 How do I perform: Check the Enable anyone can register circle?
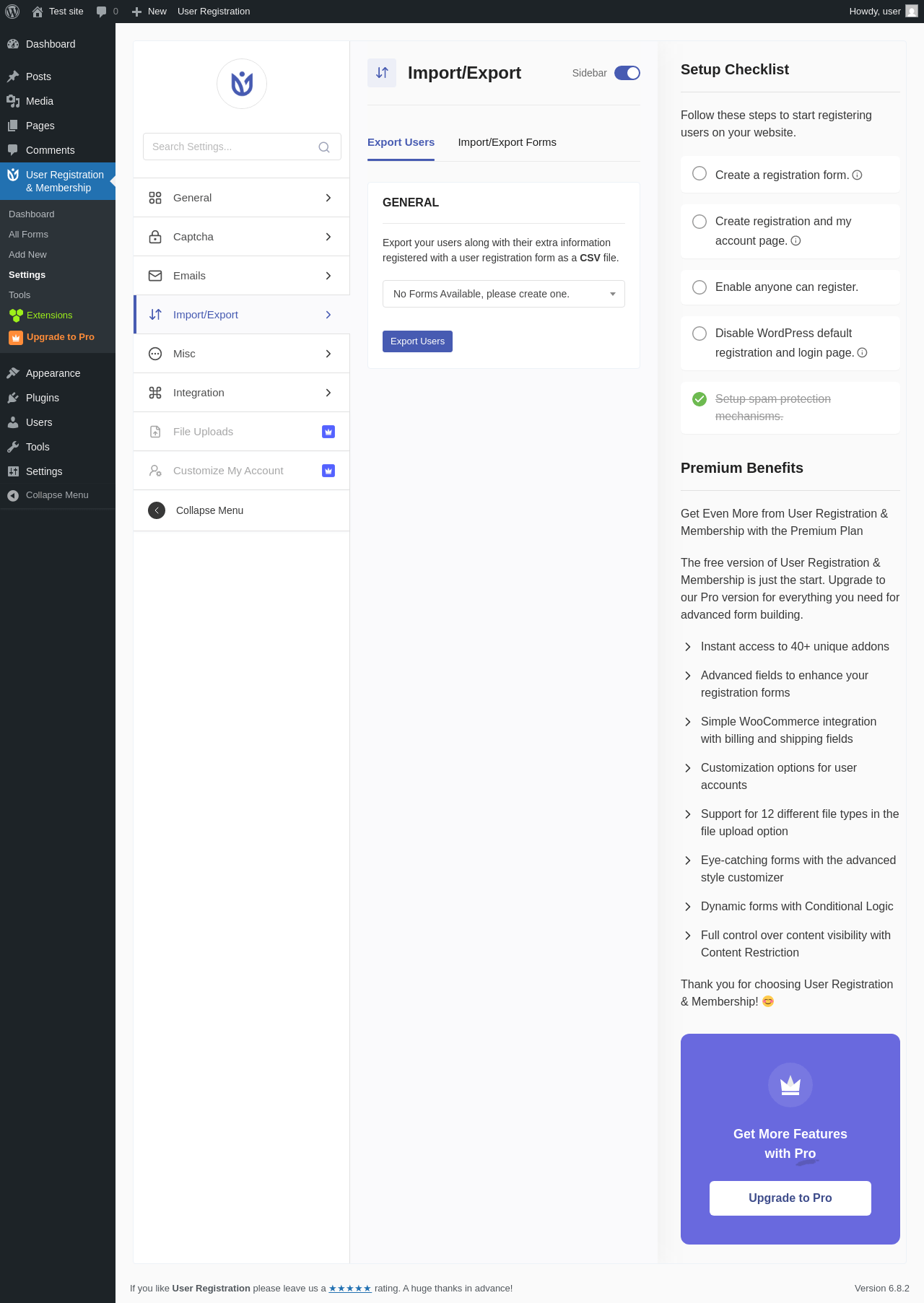699,287
